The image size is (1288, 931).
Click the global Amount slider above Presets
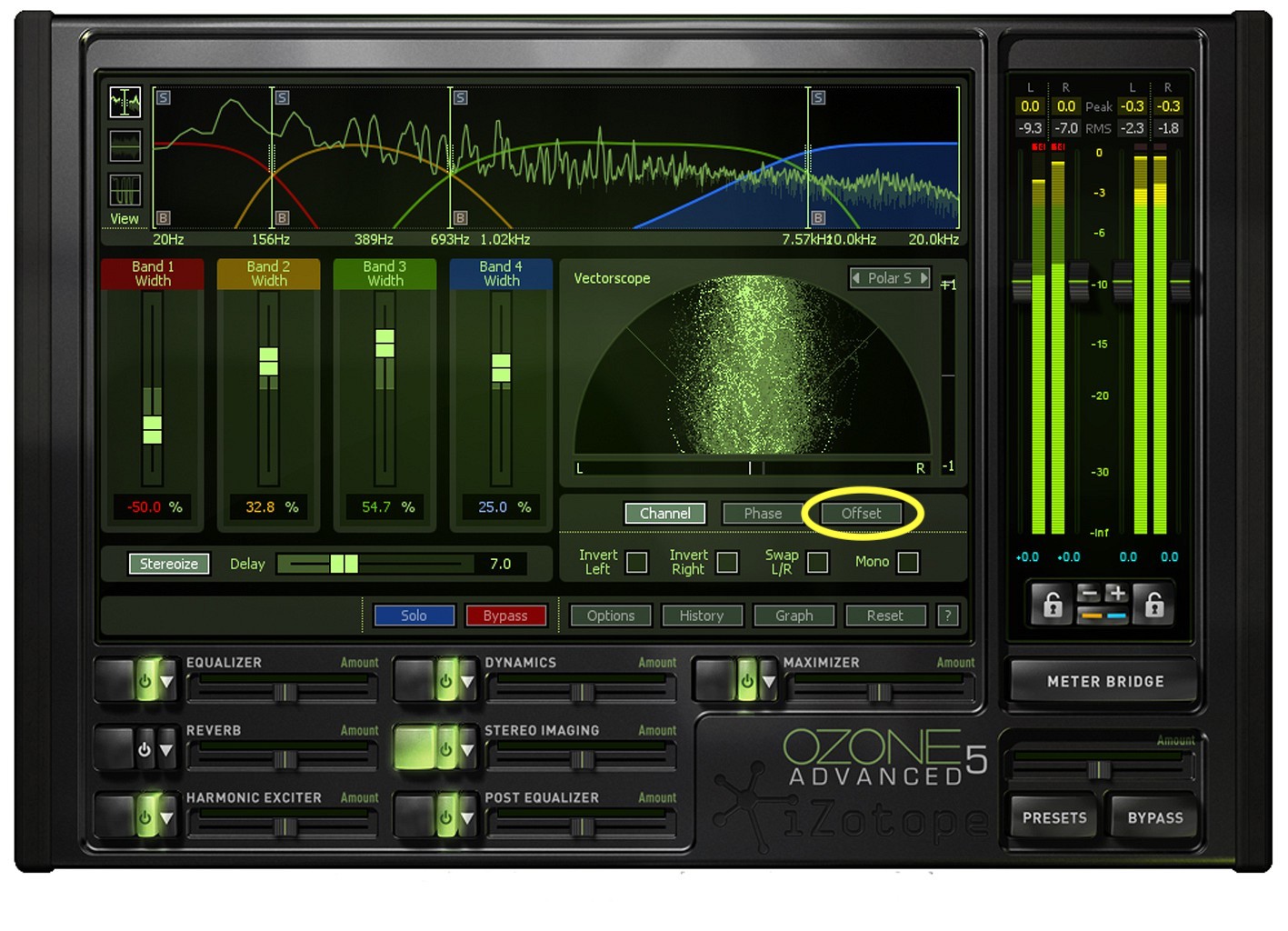coord(1101,770)
